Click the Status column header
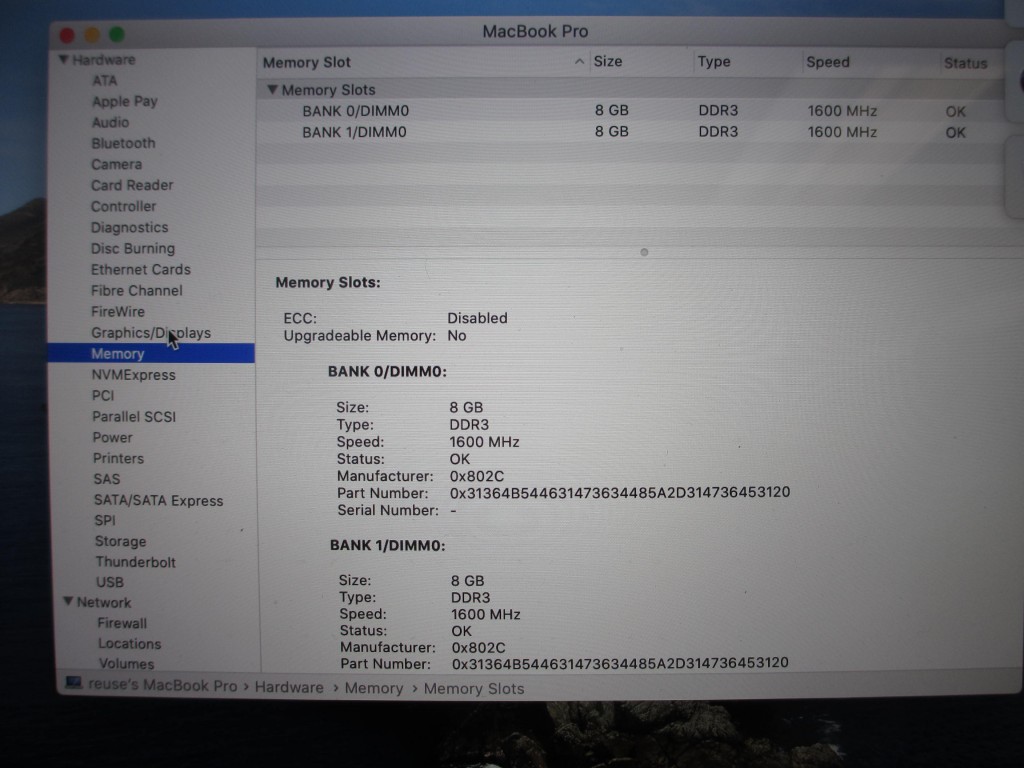 click(x=965, y=63)
